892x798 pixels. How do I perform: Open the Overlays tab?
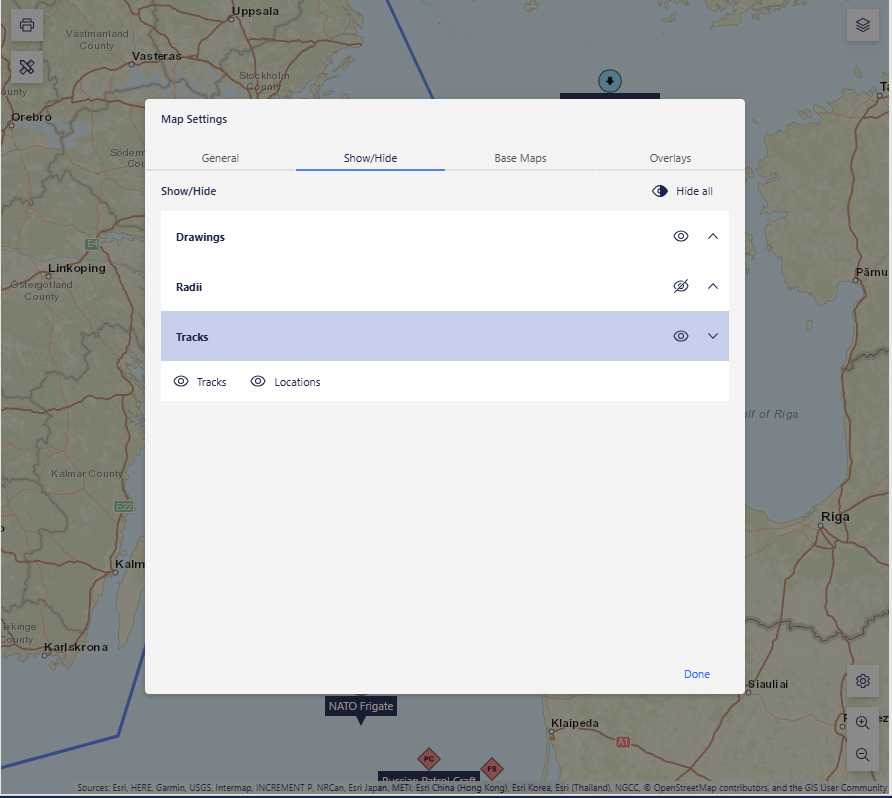[x=670, y=158]
